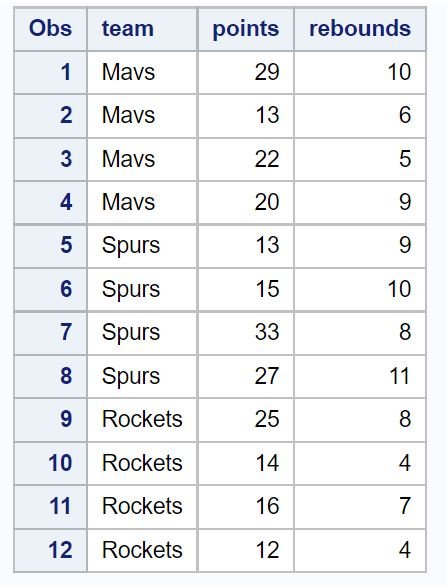Click the points column header
Screen dimensions: 447x587
click(x=246, y=29)
